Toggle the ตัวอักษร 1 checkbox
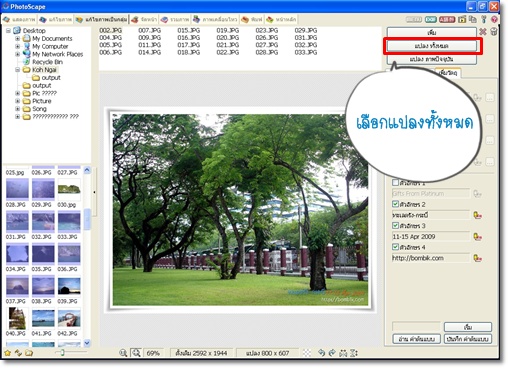 point(395,183)
